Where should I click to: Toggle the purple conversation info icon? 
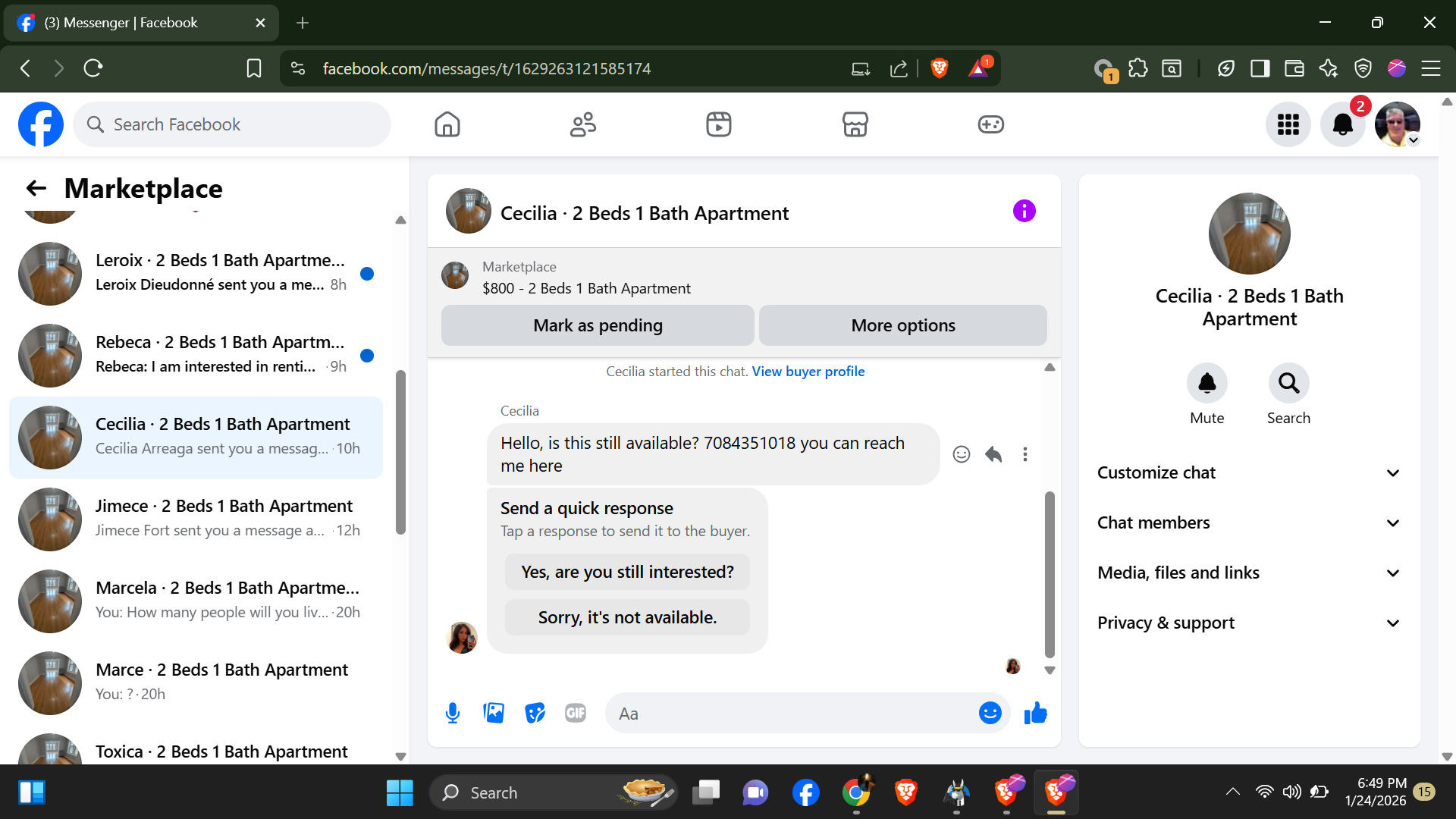pyautogui.click(x=1024, y=212)
